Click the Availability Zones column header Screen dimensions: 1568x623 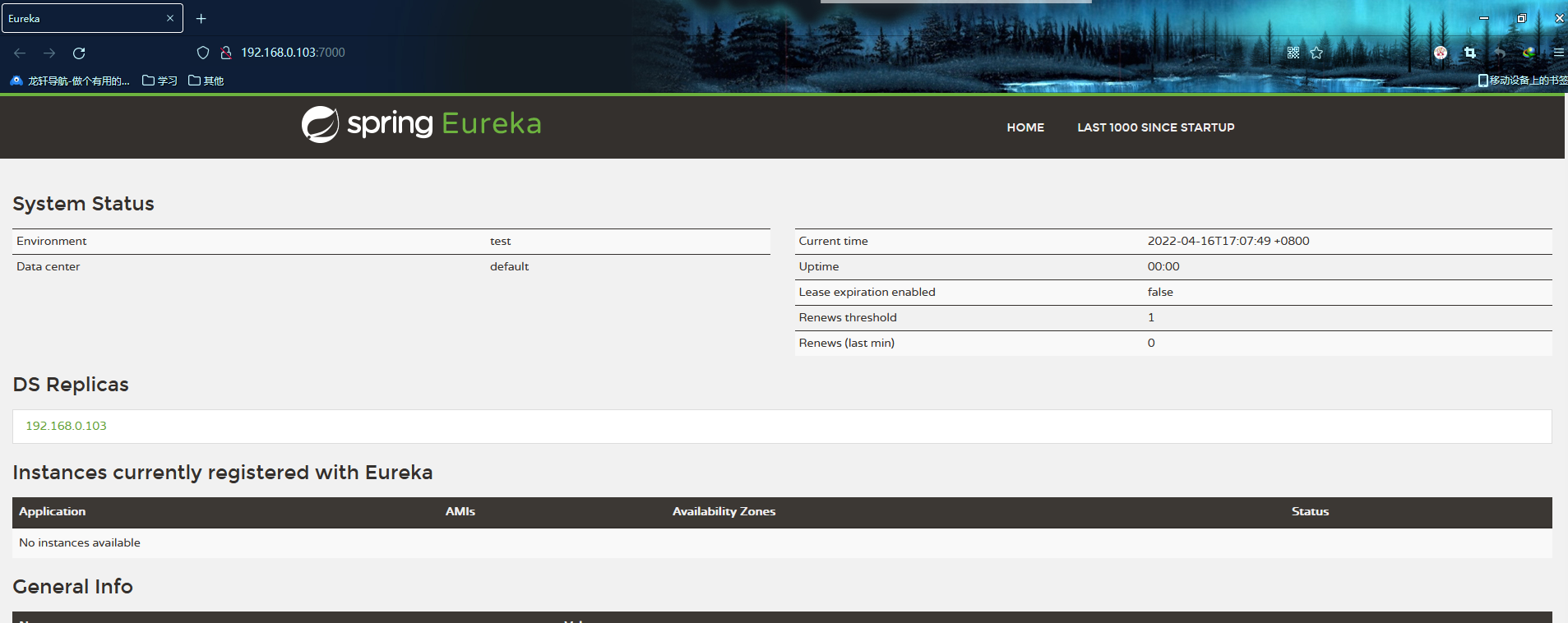724,511
